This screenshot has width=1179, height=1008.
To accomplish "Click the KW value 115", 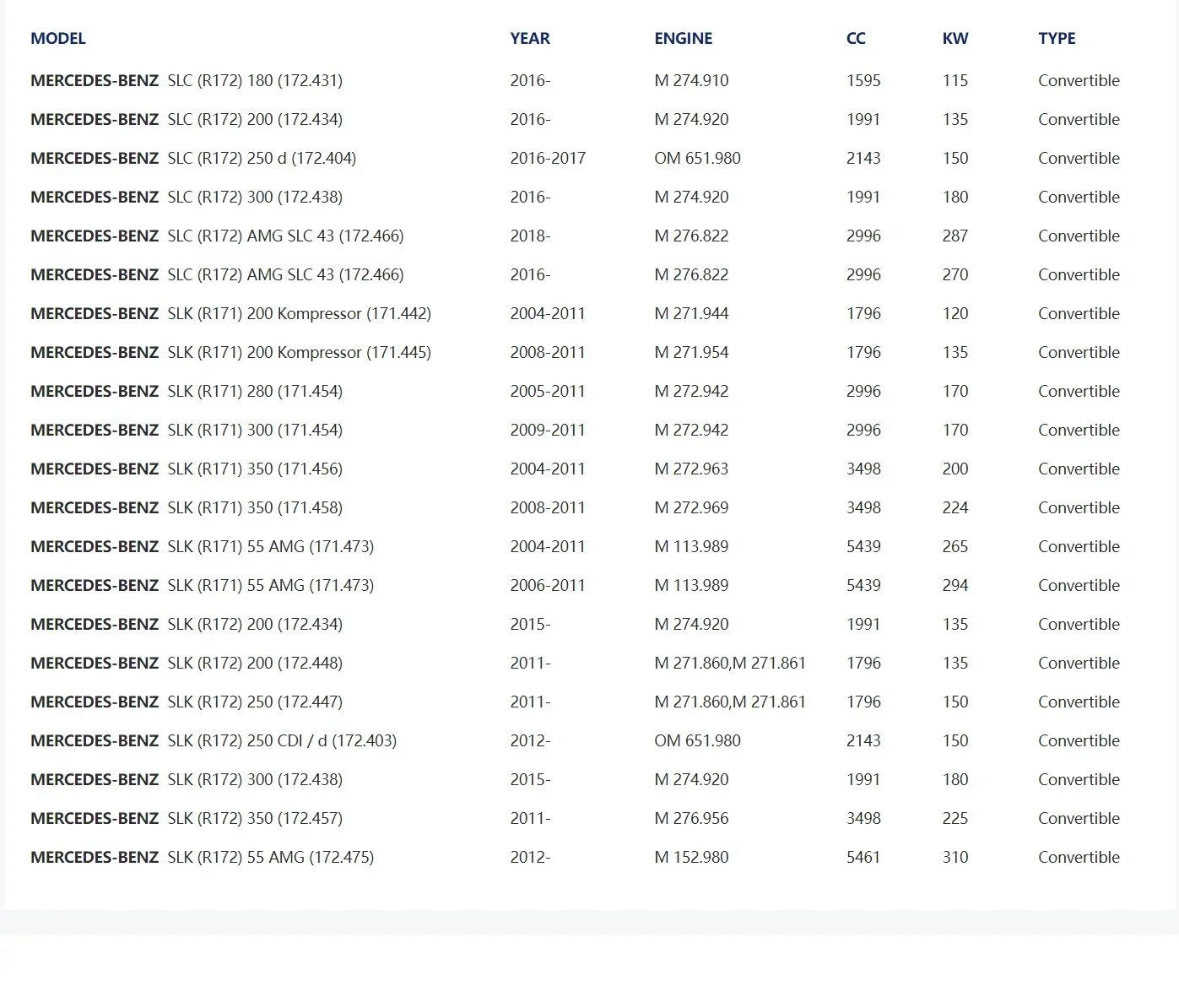I will tap(955, 81).
